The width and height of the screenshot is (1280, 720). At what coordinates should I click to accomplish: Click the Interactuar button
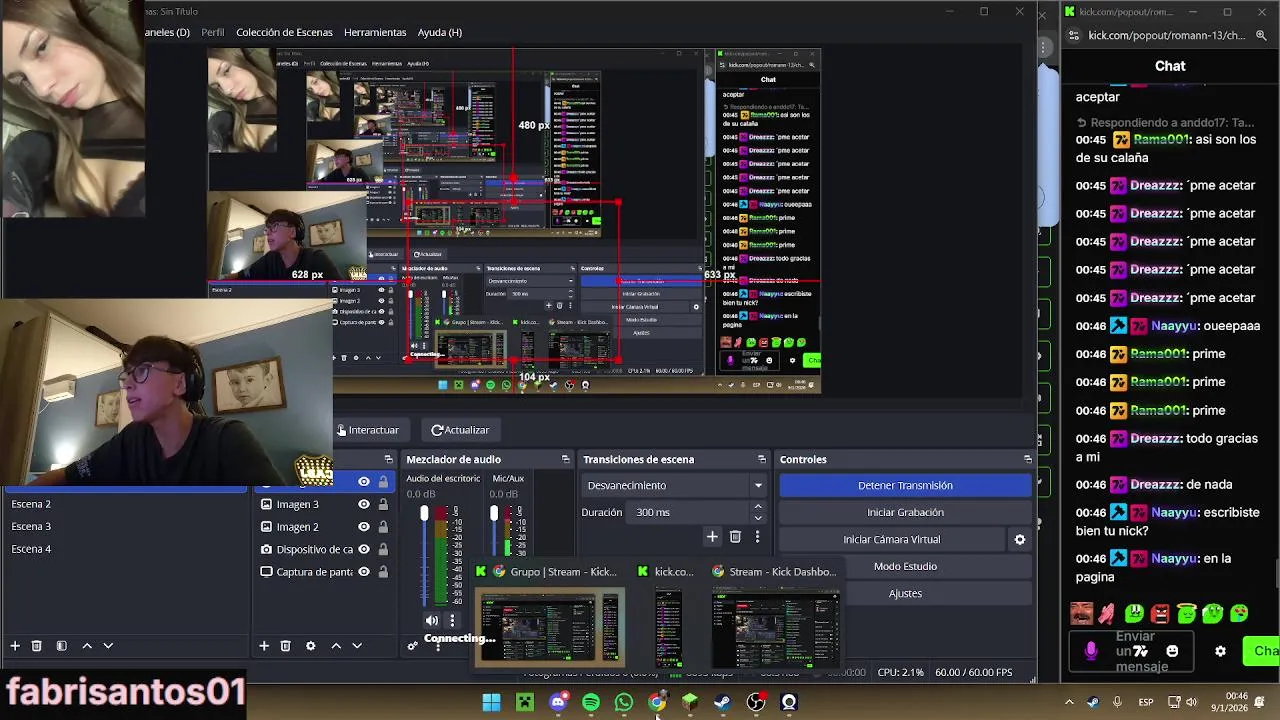368,430
